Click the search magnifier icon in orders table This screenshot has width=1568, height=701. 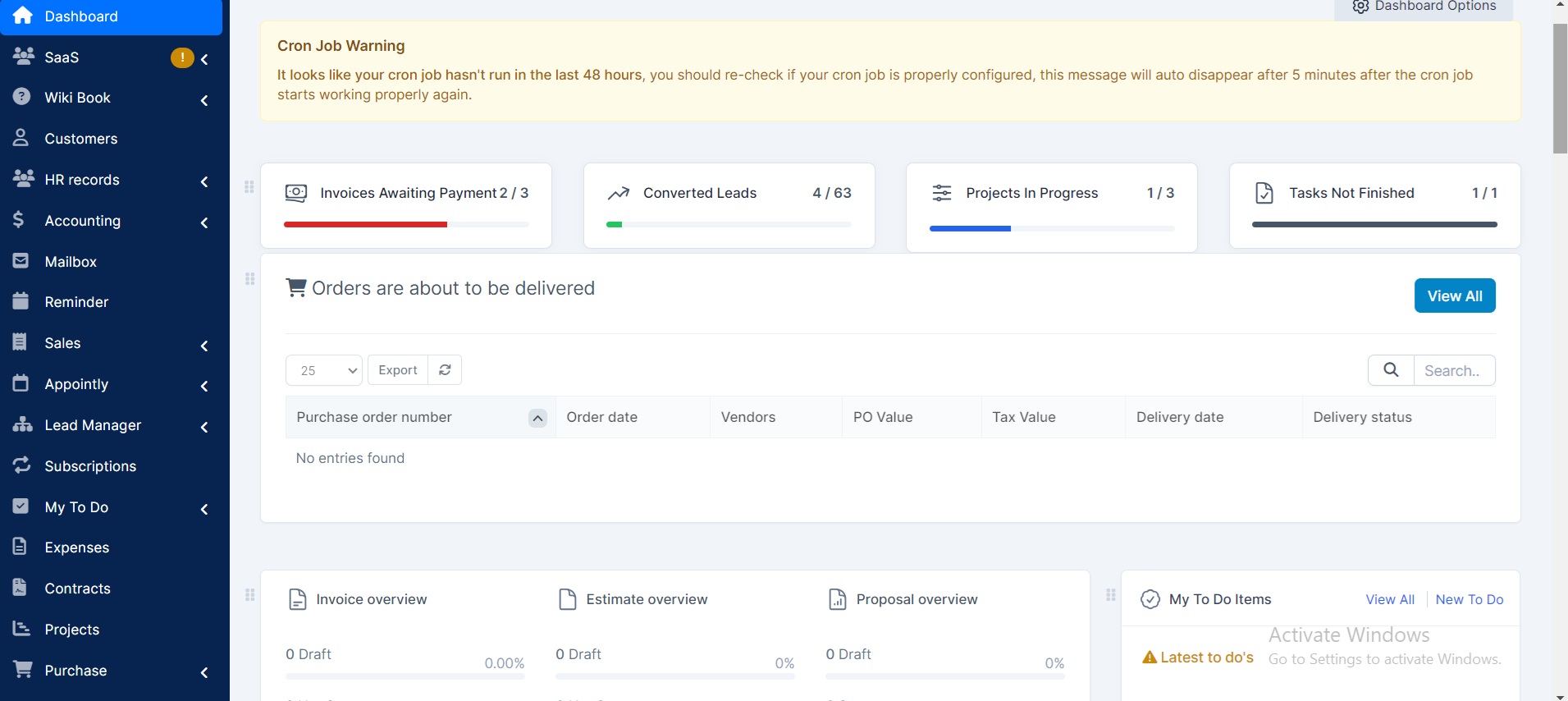pyautogui.click(x=1391, y=370)
